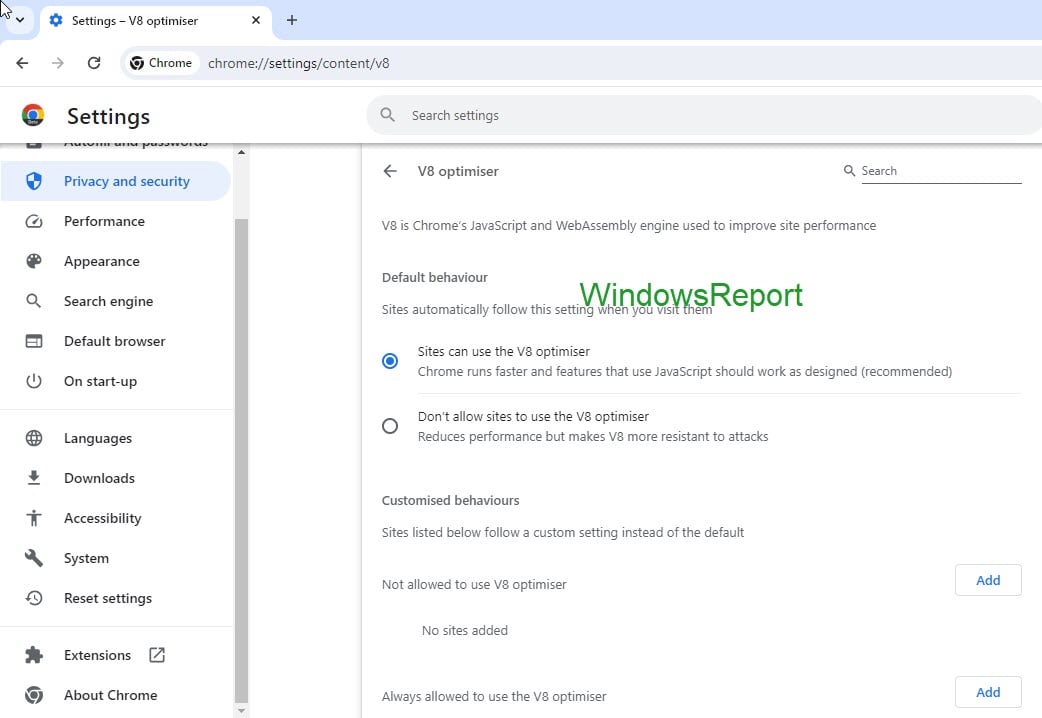Click the sidebar scrollbar up arrow
The width and height of the screenshot is (1042, 718).
click(241, 152)
